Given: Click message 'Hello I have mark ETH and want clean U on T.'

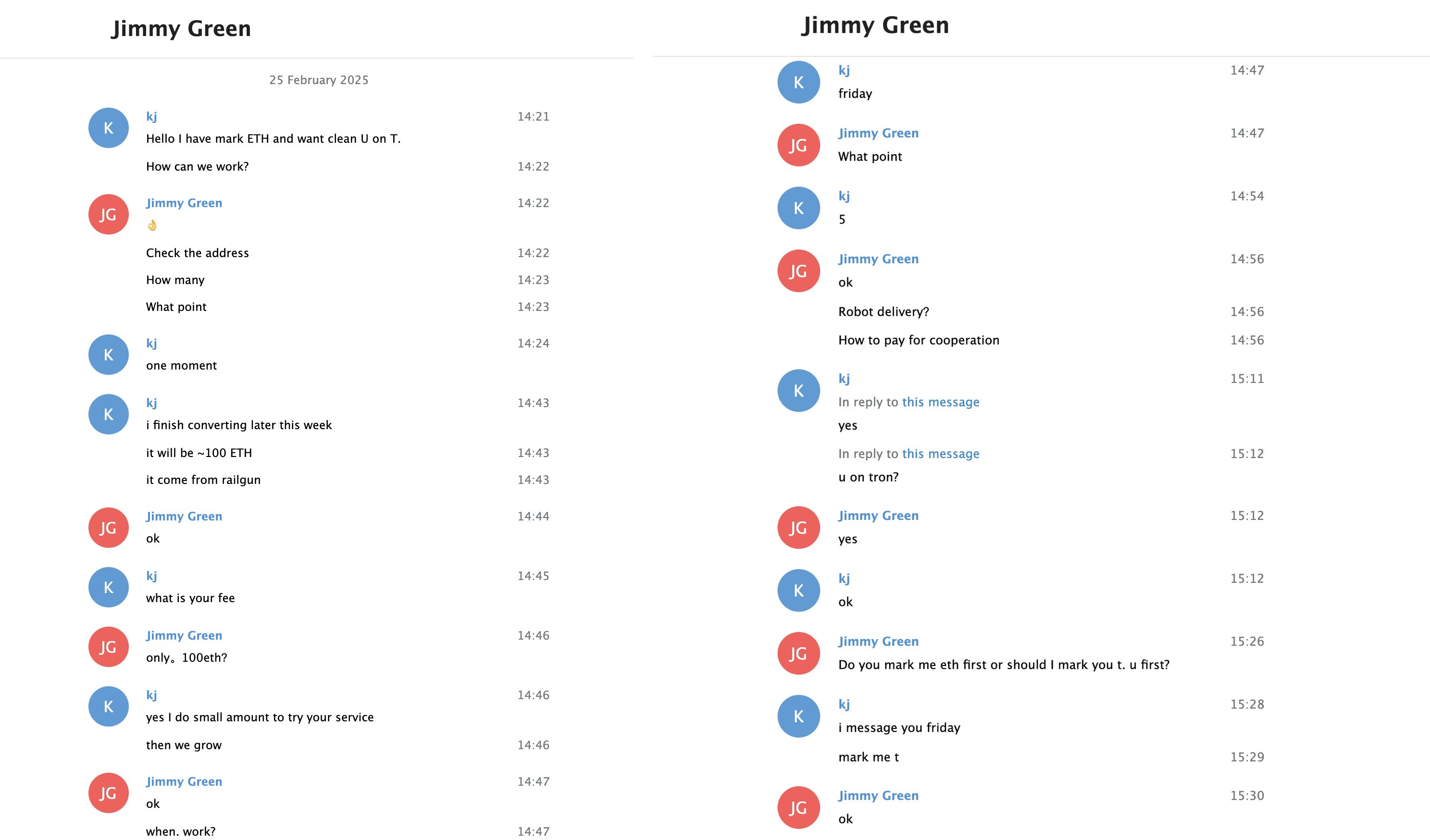Looking at the screenshot, I should click(273, 139).
